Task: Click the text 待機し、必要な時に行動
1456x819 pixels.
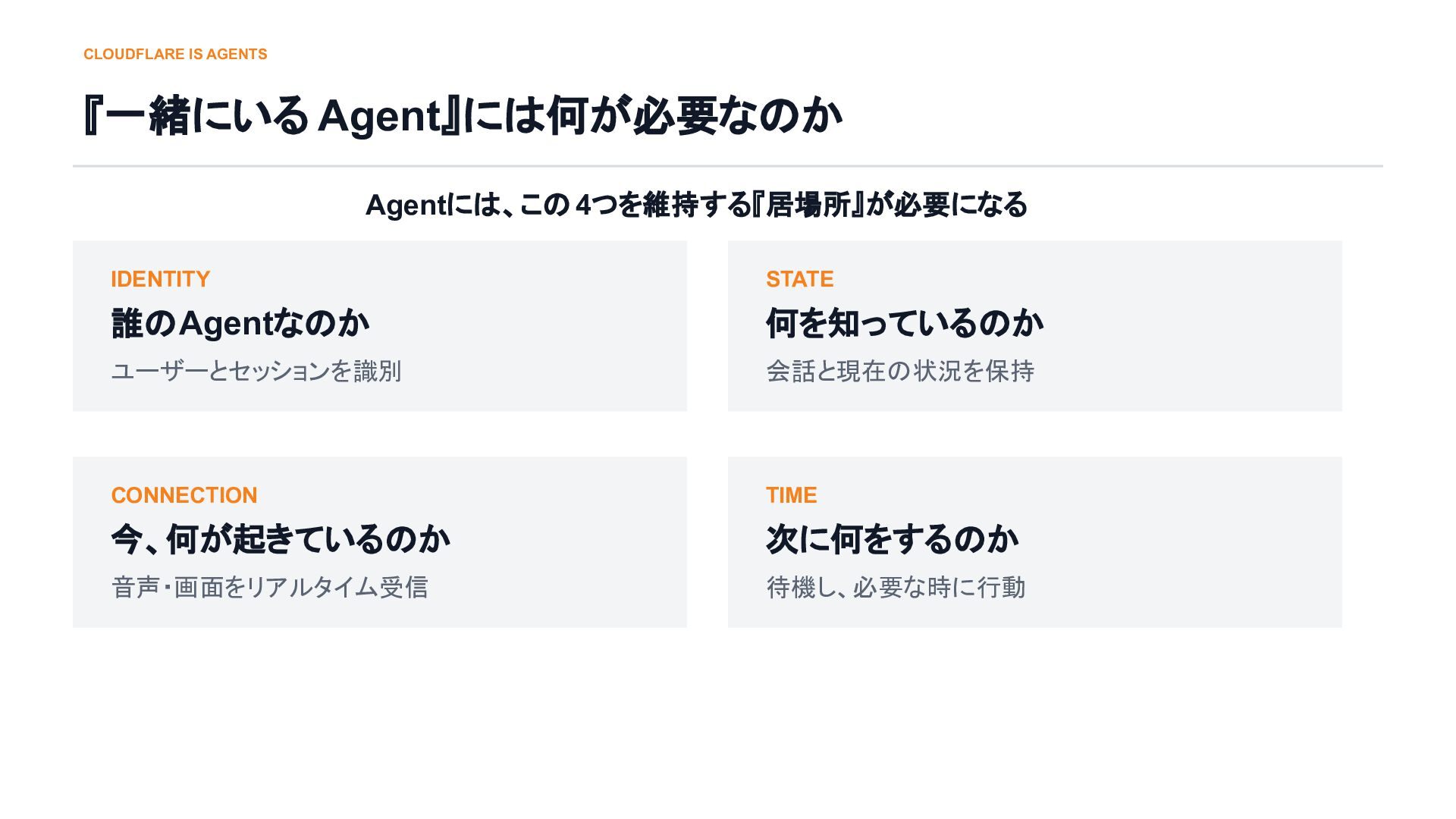Action: click(896, 587)
